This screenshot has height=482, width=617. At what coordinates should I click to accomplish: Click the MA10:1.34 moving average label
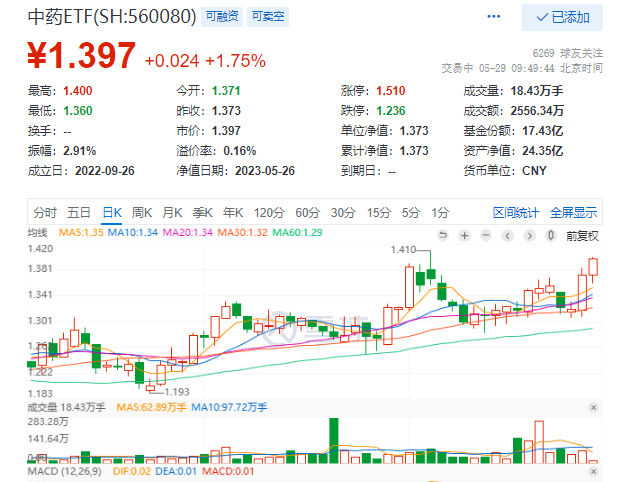(133, 233)
